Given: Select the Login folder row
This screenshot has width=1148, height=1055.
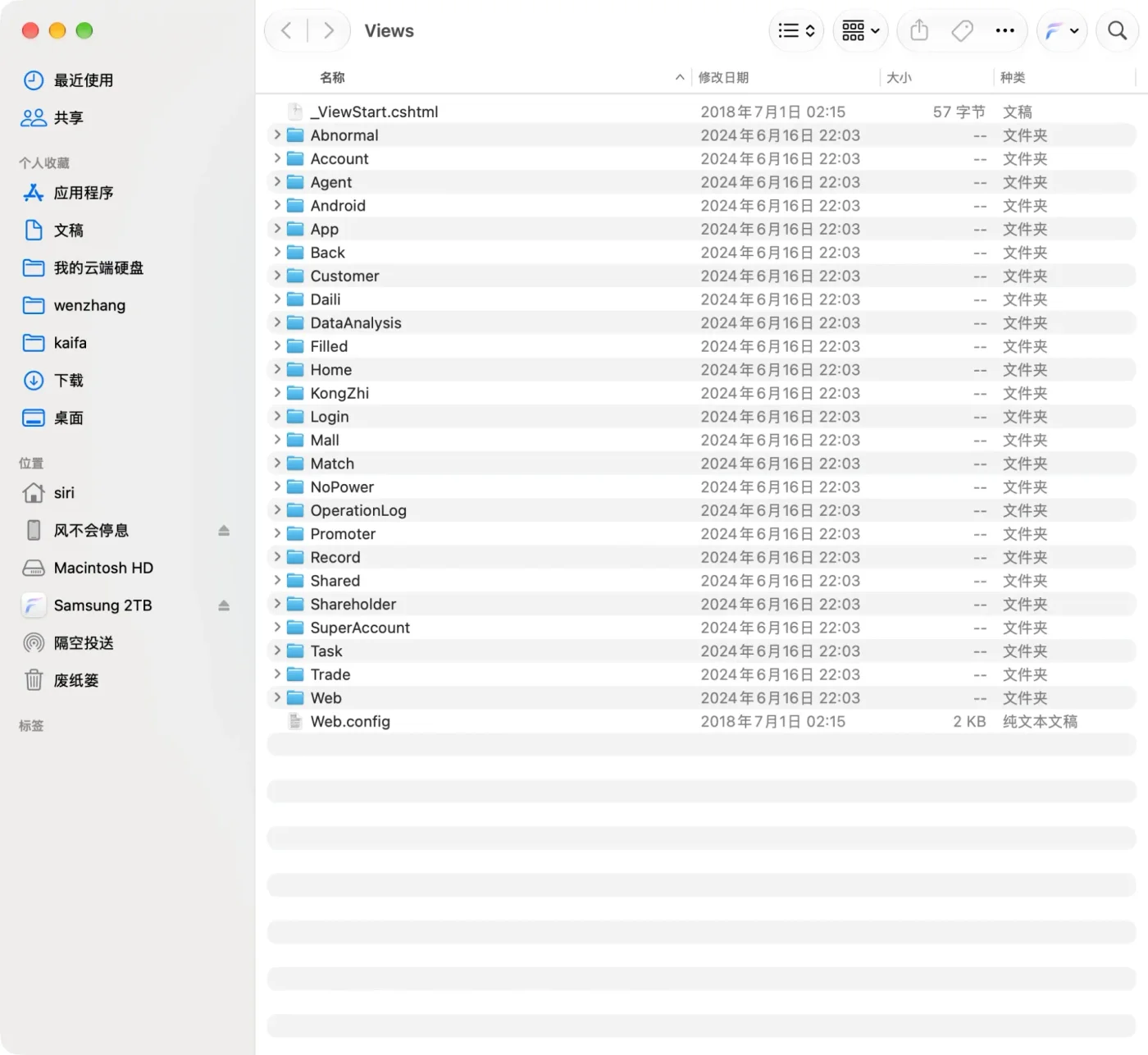Looking at the screenshot, I should click(x=702, y=417).
